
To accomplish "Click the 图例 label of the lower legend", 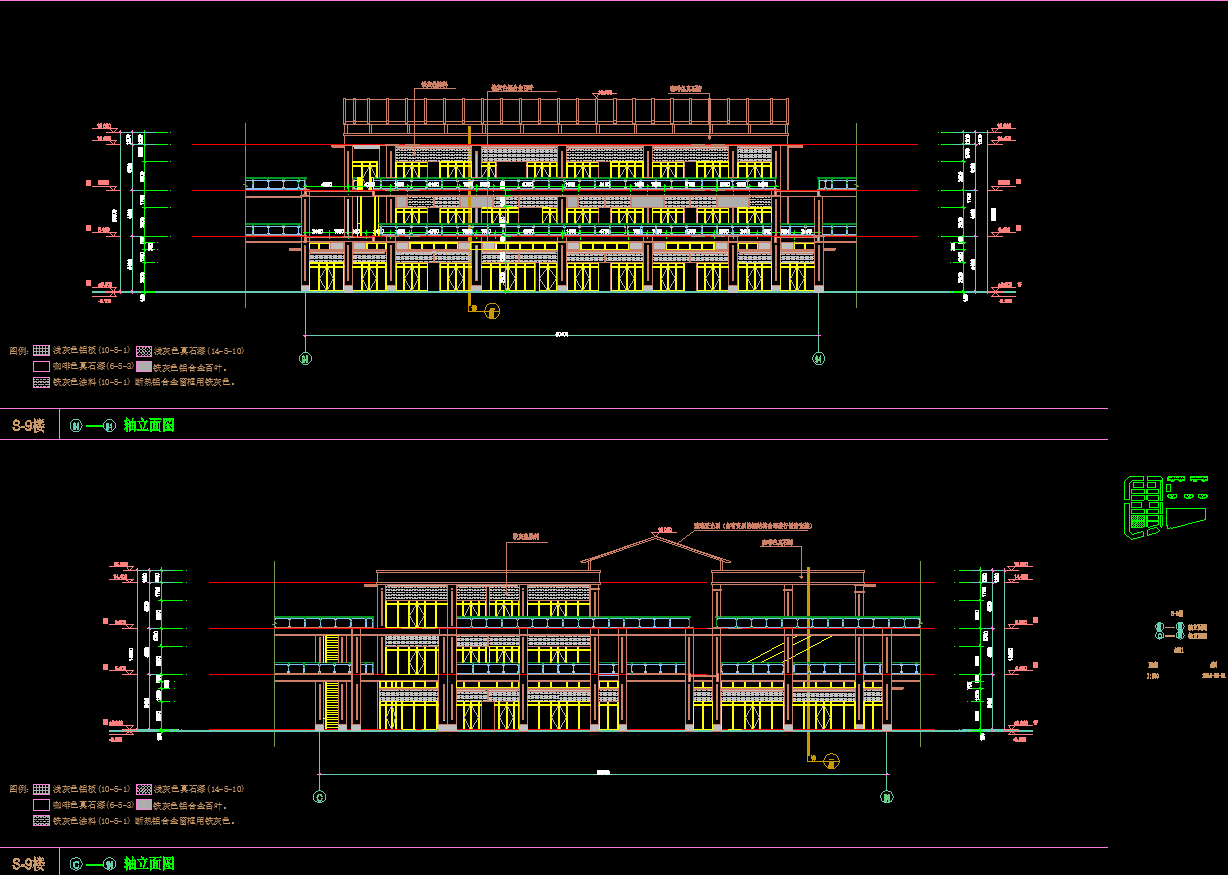I will [x=18, y=789].
